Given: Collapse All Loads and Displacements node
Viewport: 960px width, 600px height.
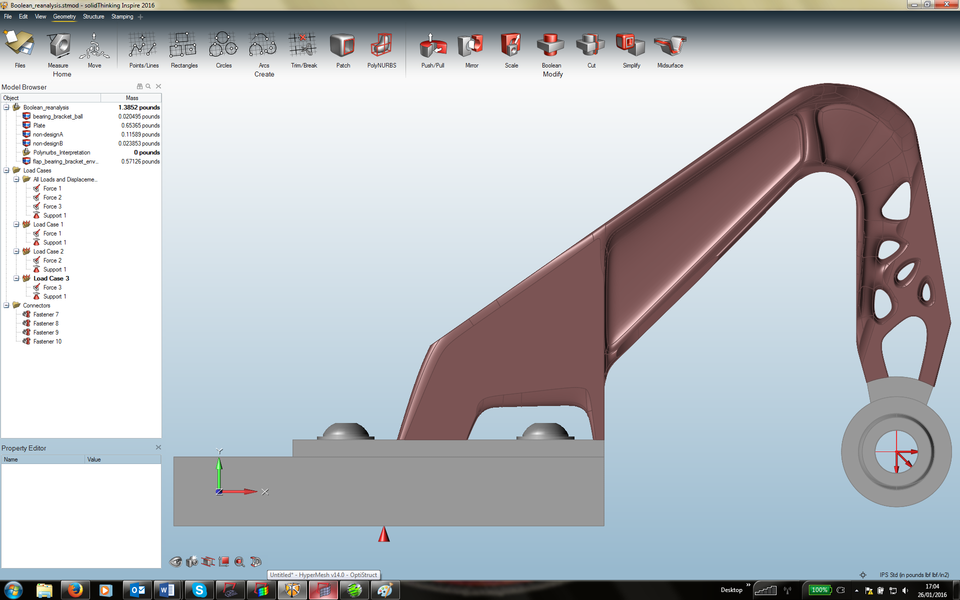Looking at the screenshot, I should pyautogui.click(x=17, y=179).
